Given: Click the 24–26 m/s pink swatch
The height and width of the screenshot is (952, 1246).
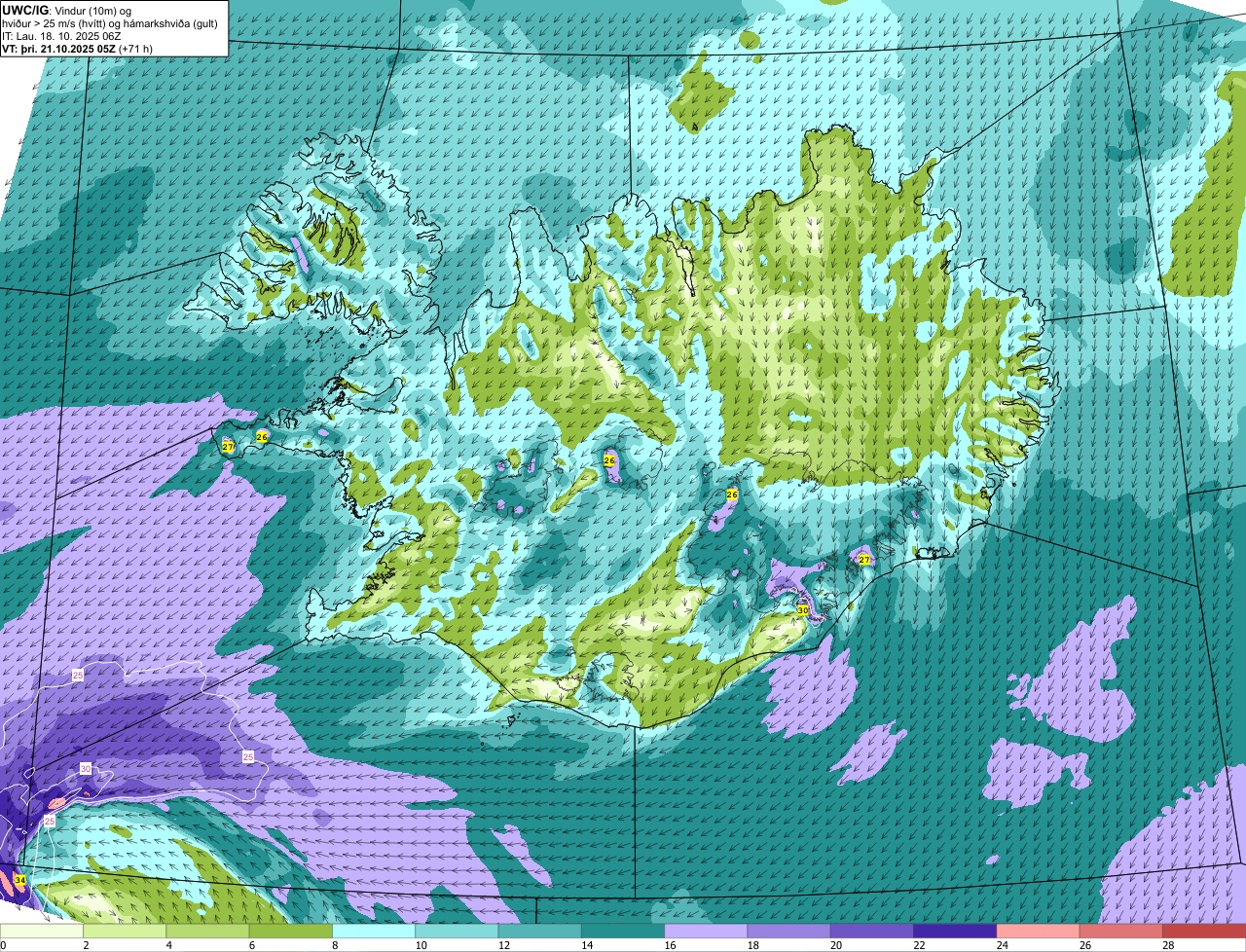Looking at the screenshot, I should [x=1038, y=931].
